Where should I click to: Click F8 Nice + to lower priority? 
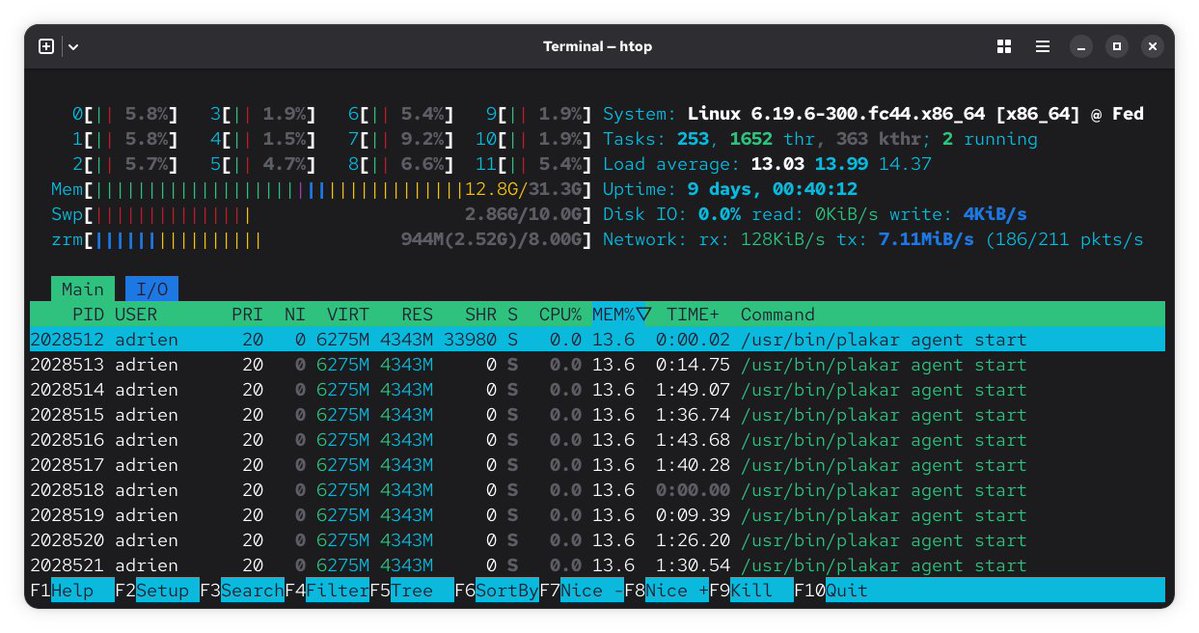point(666,590)
